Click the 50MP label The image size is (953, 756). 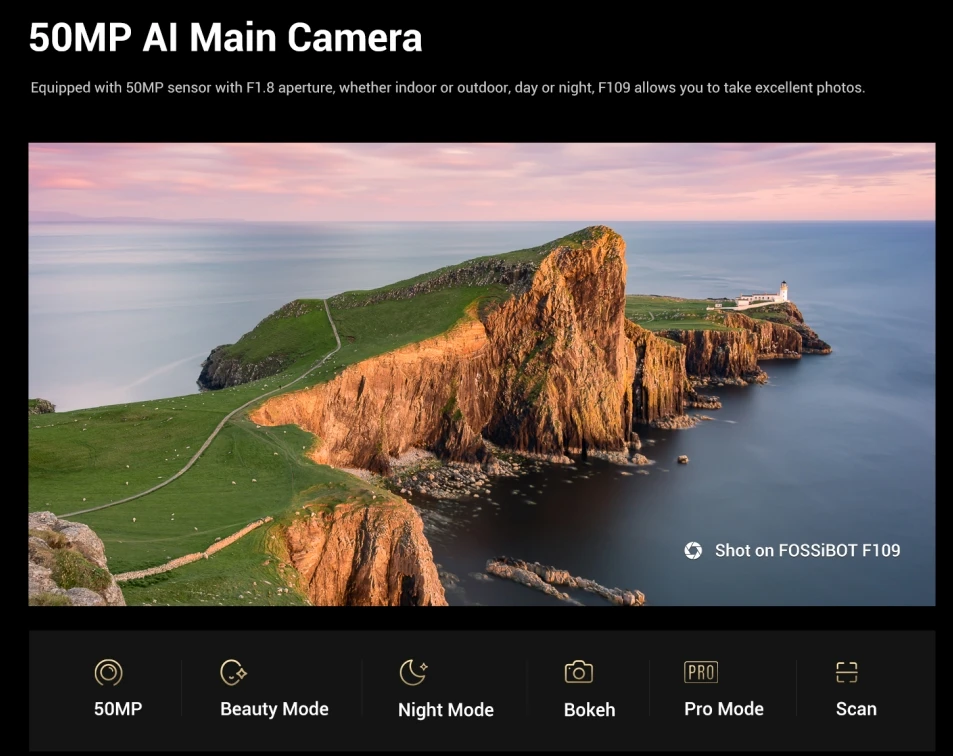tap(118, 709)
